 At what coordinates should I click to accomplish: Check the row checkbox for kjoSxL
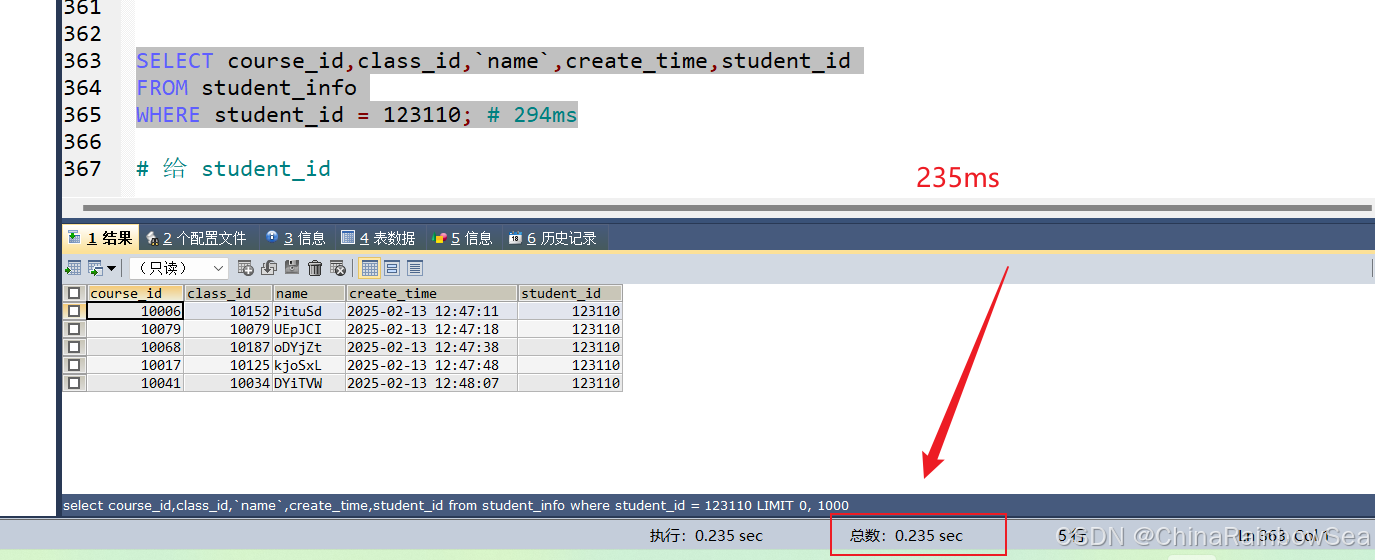(74, 365)
